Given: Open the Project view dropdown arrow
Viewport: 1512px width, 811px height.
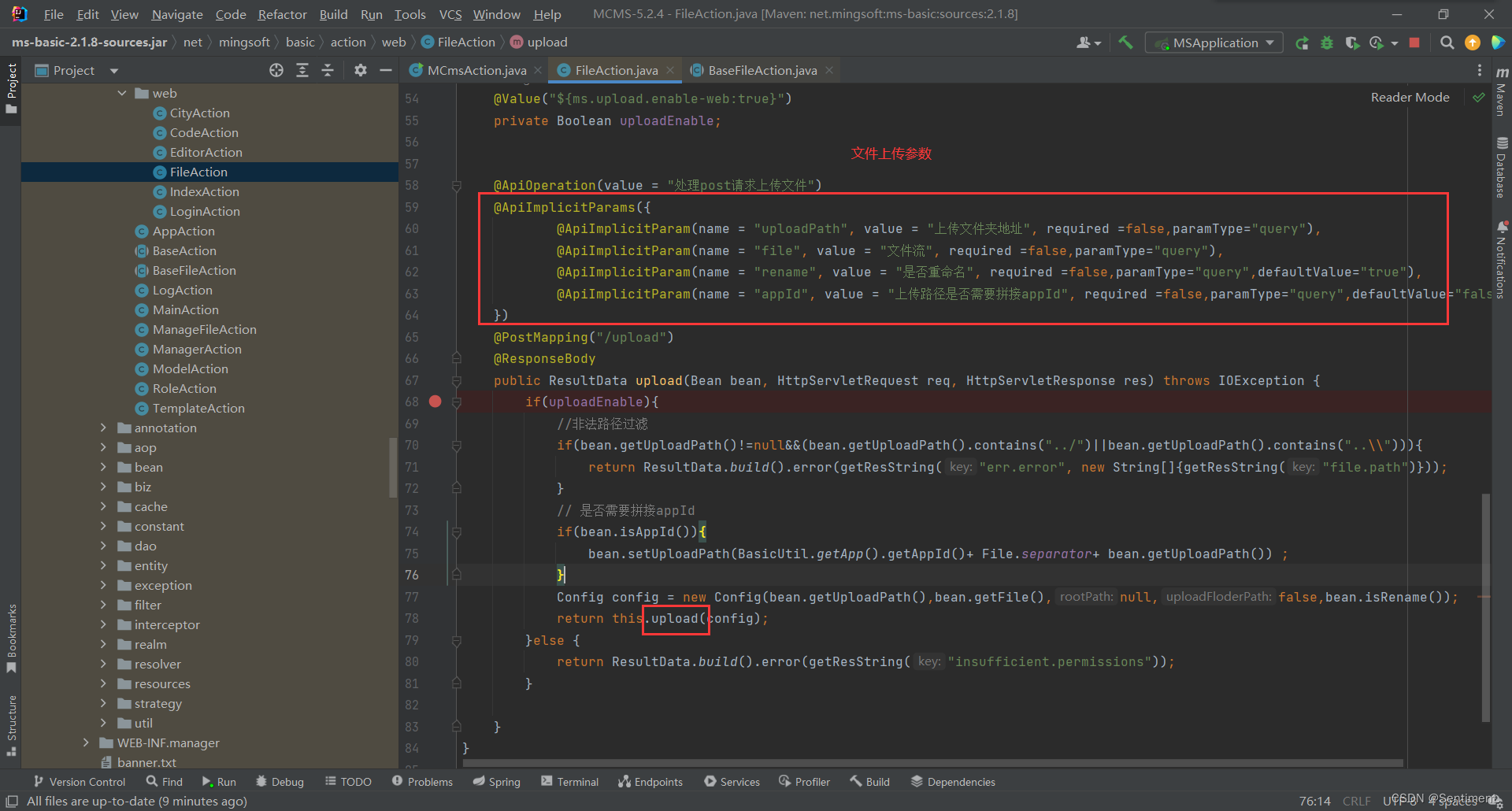Looking at the screenshot, I should (x=114, y=71).
